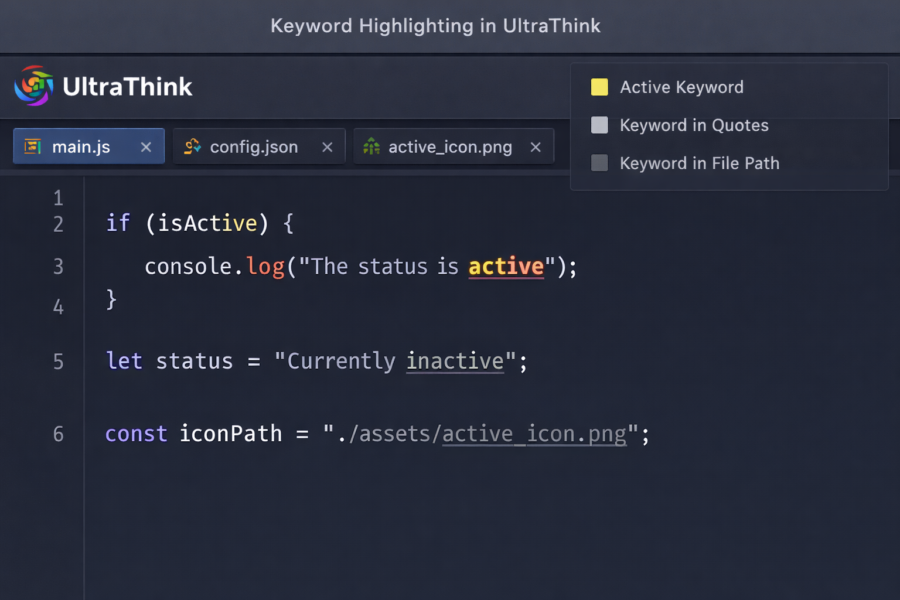Screen dimensions: 900x600
Task: Open the active_icon.png tab
Action: click(x=453, y=146)
